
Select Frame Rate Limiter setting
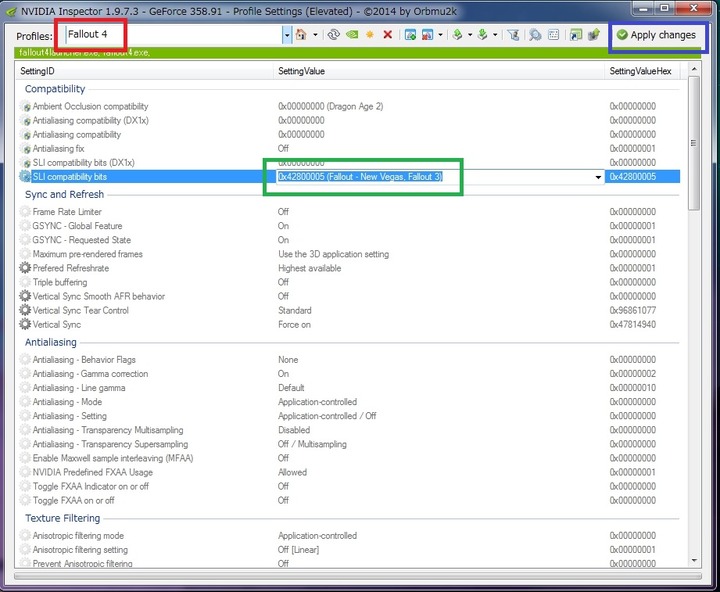tap(67, 212)
